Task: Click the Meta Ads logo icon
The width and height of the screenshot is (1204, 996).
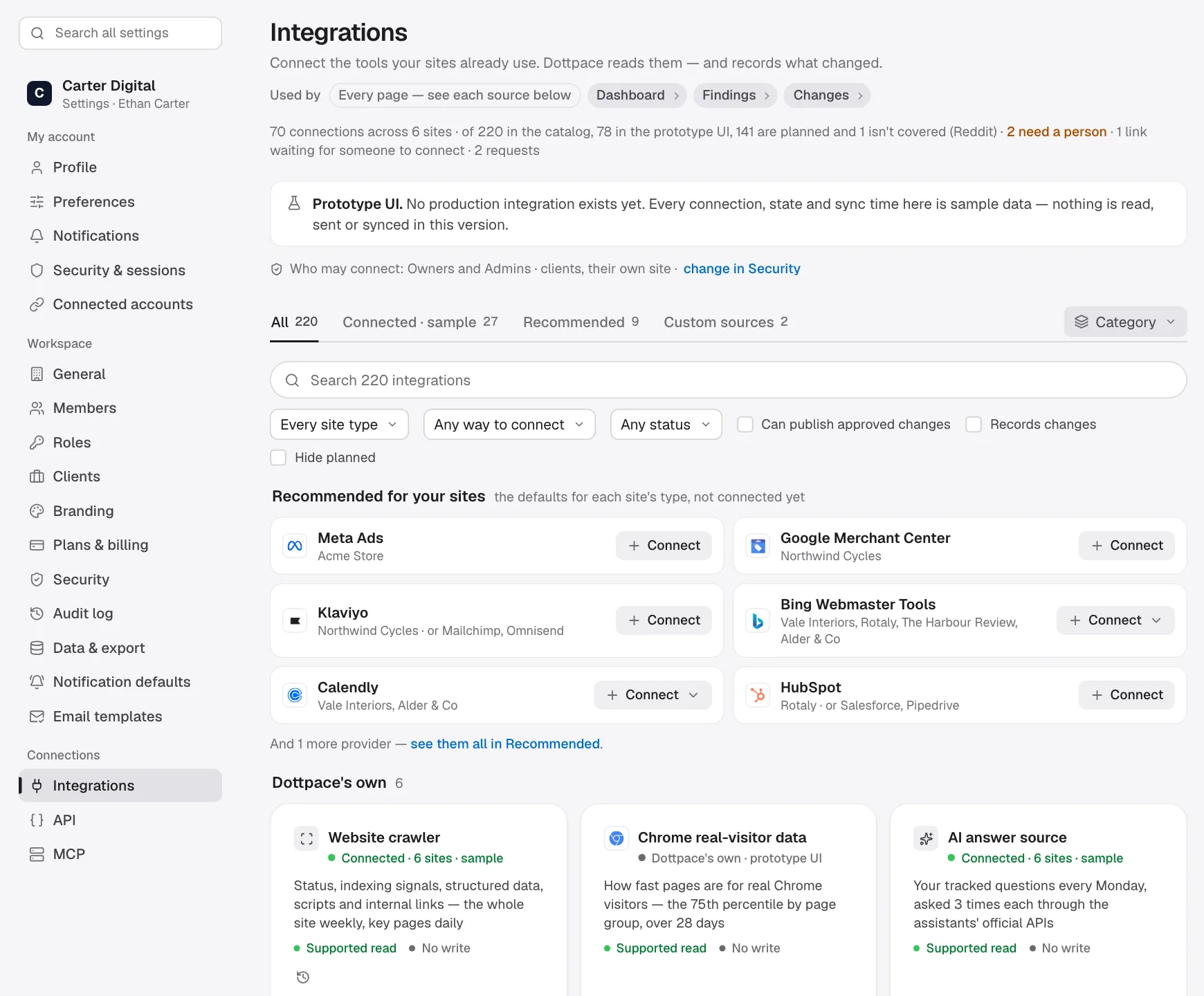Action: pos(295,546)
